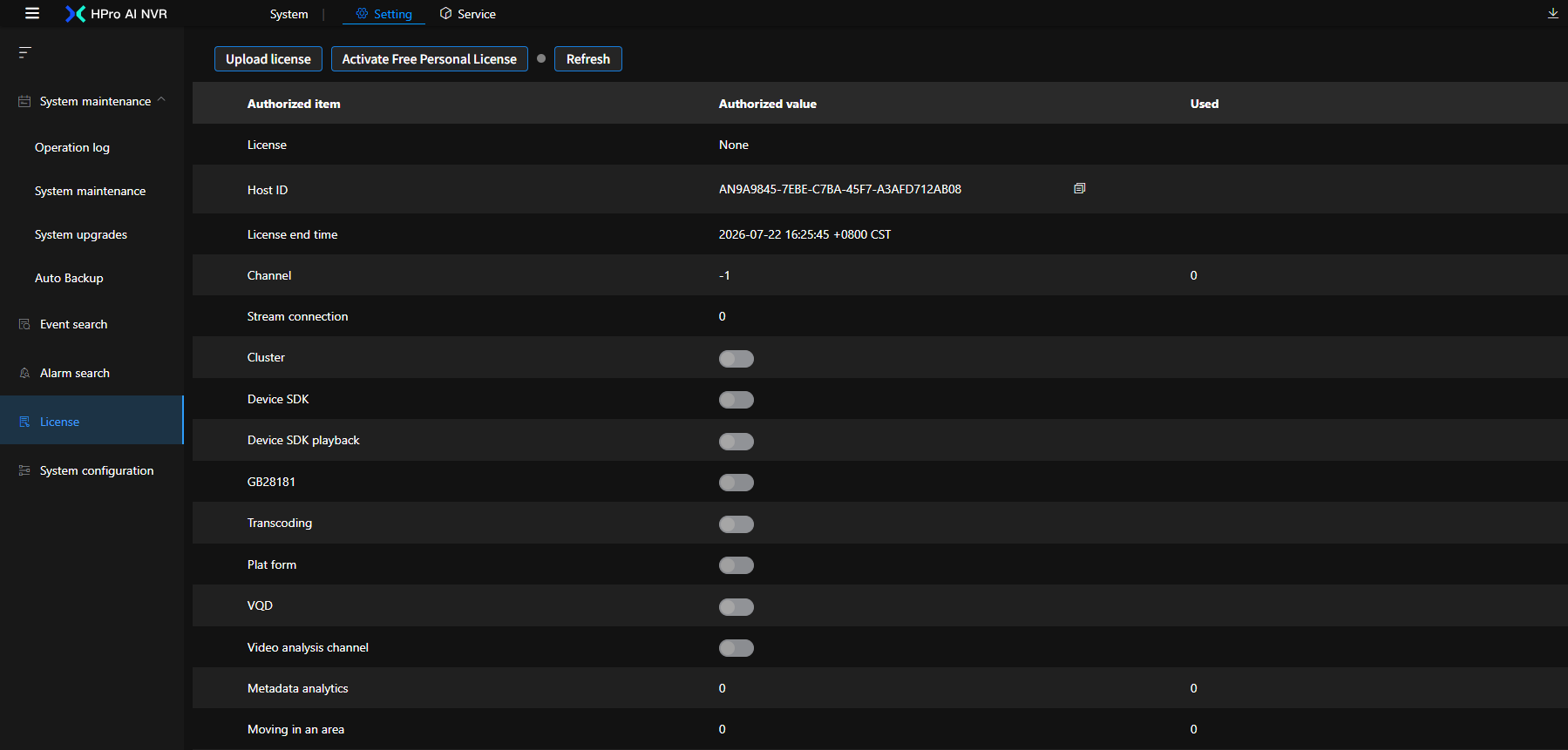This screenshot has height=750, width=1568.
Task: Click the Refresh button
Action: tap(588, 58)
